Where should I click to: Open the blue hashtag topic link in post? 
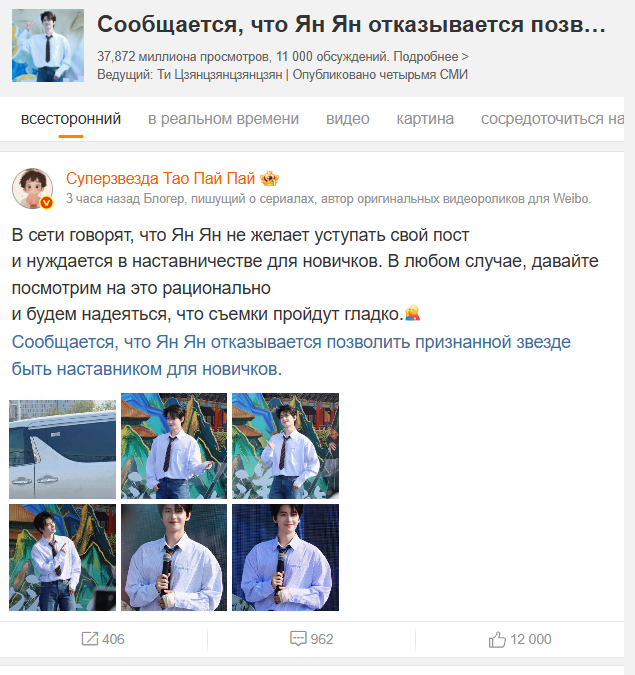[291, 356]
